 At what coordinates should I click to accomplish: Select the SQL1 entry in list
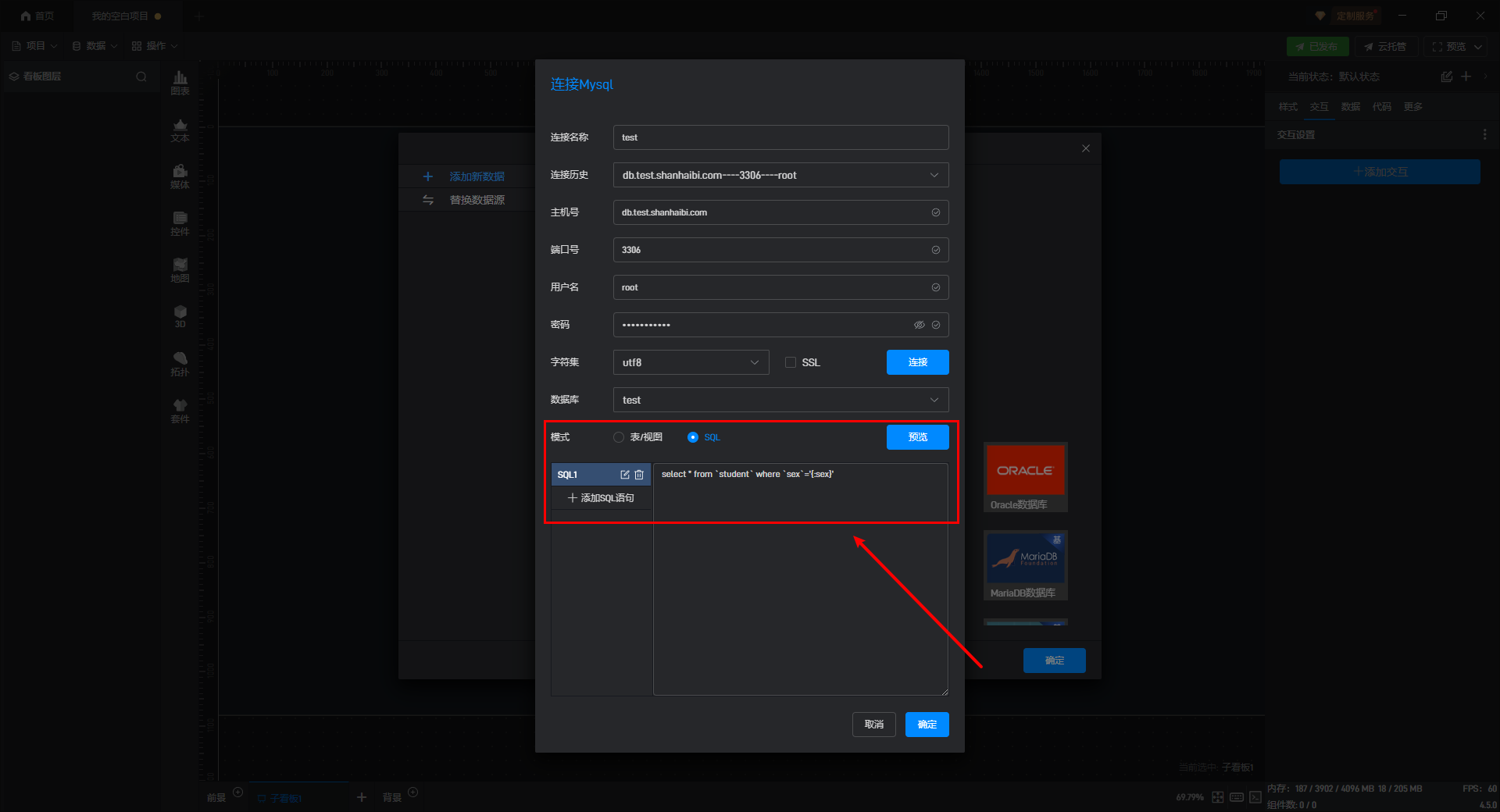pos(602,475)
